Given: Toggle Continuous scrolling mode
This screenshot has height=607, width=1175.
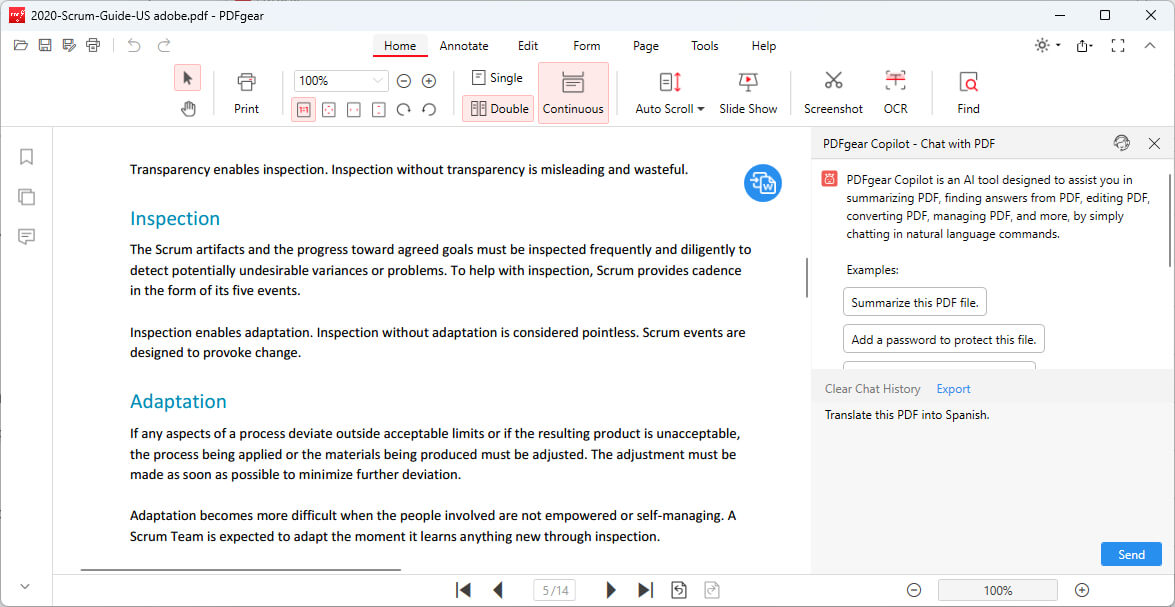Looking at the screenshot, I should coord(573,93).
